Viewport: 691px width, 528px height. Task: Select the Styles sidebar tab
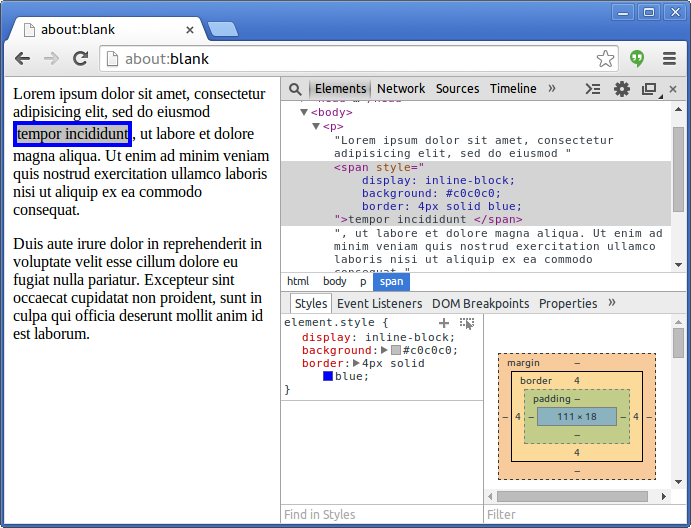311,304
